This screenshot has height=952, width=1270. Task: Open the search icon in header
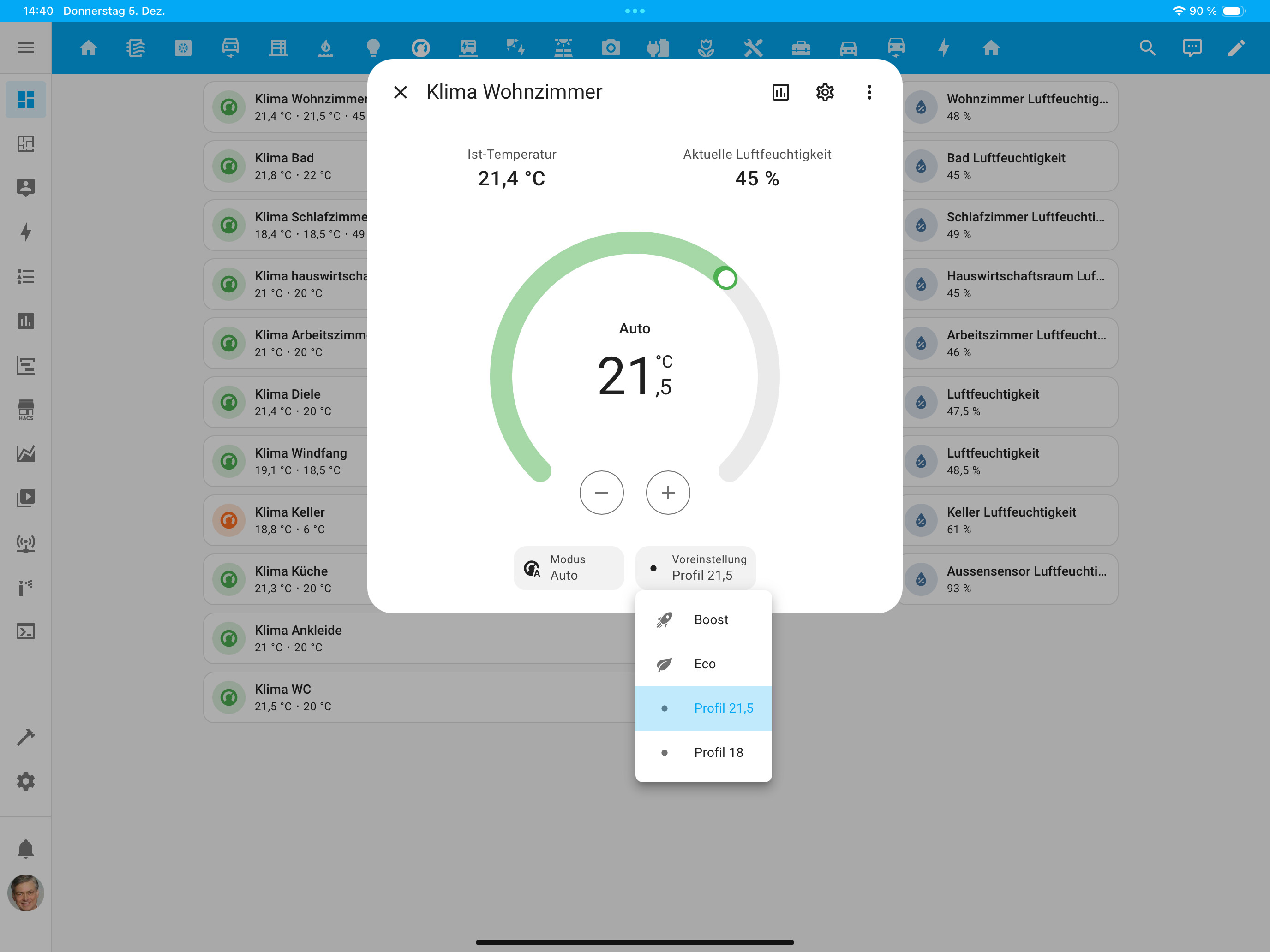tap(1147, 48)
